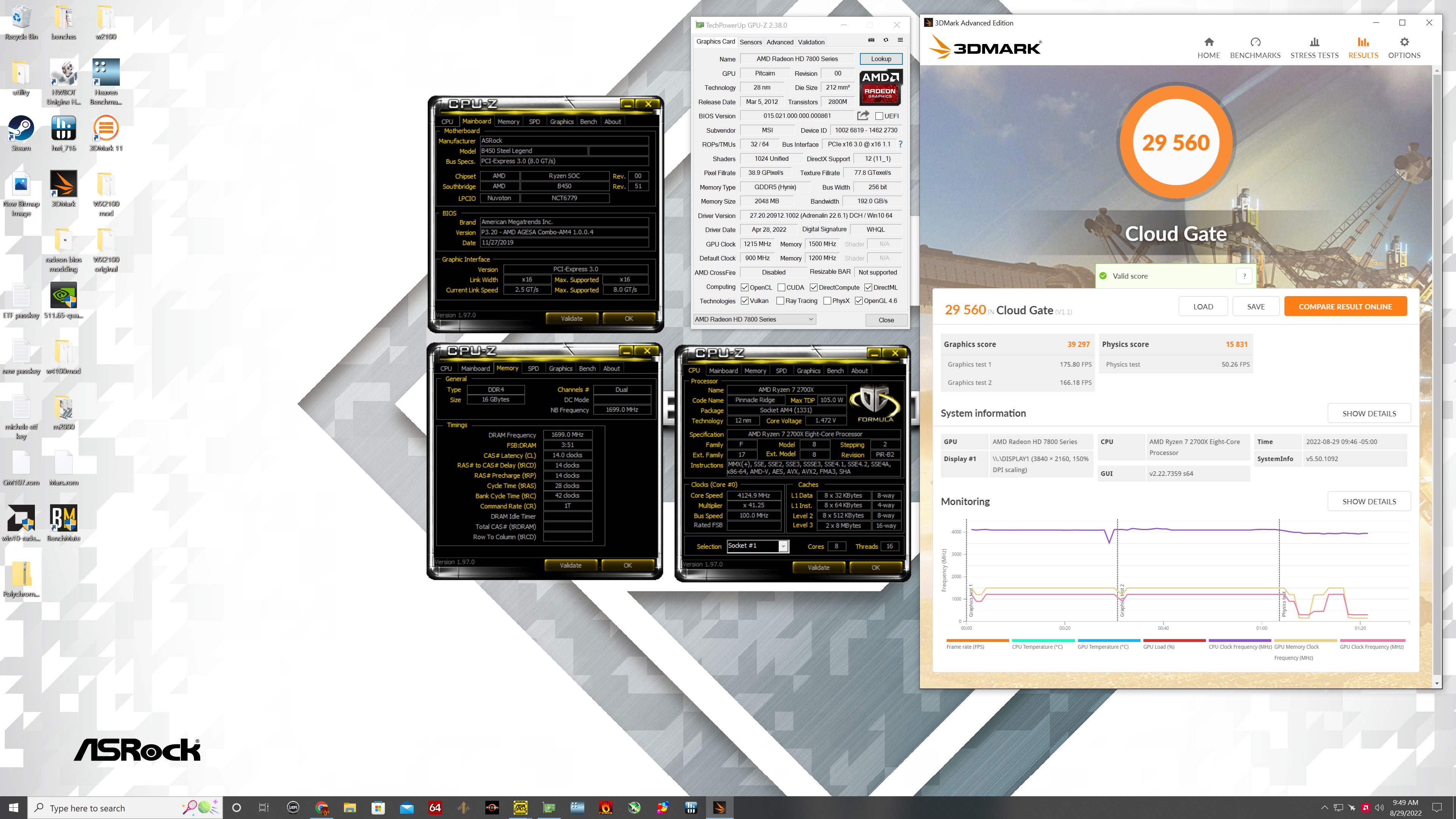Toggle UEFI checkbox in GPU-Z
Screen dimensions: 1456x819
pyautogui.click(x=879, y=116)
